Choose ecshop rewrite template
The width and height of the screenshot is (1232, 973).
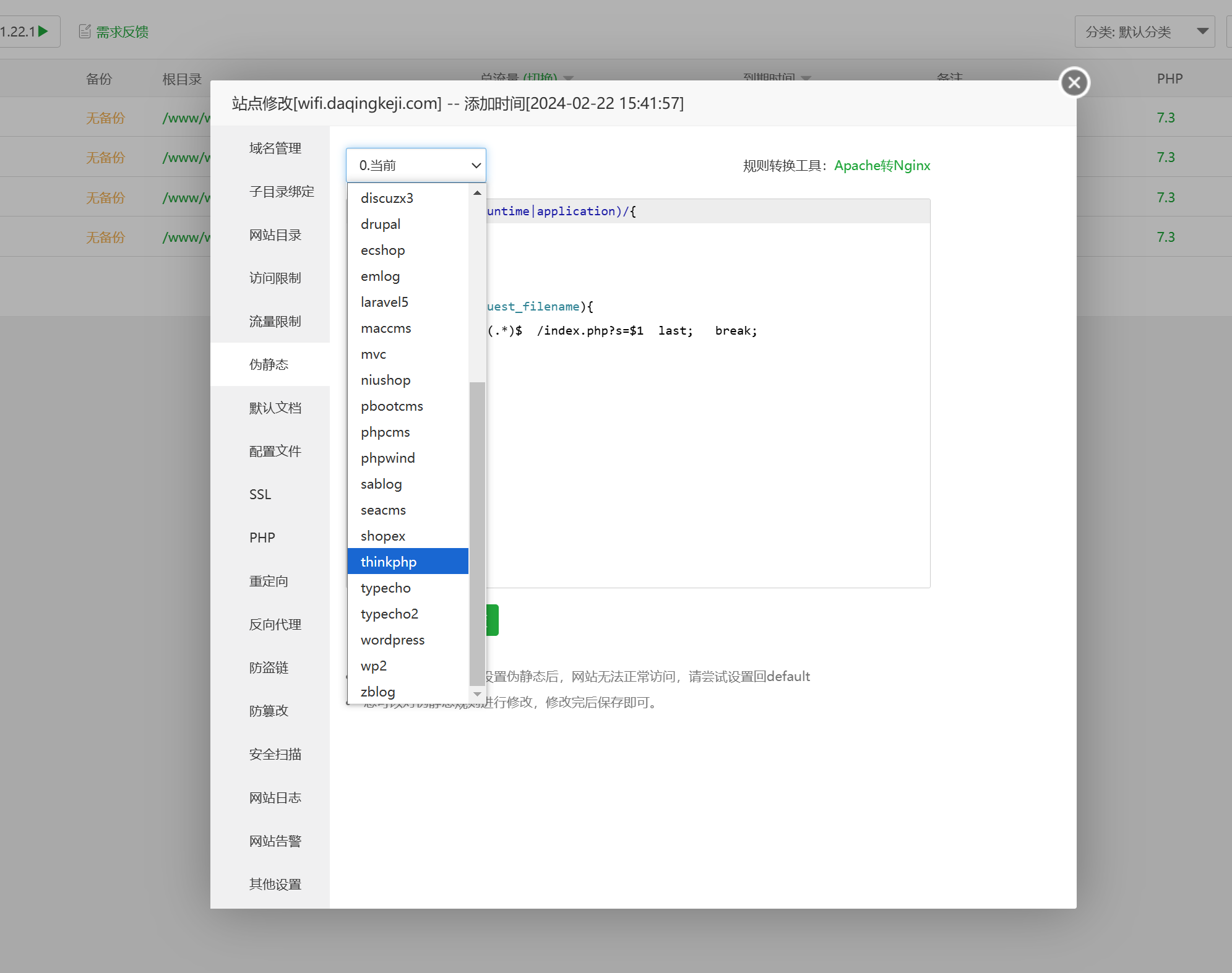(x=408, y=250)
